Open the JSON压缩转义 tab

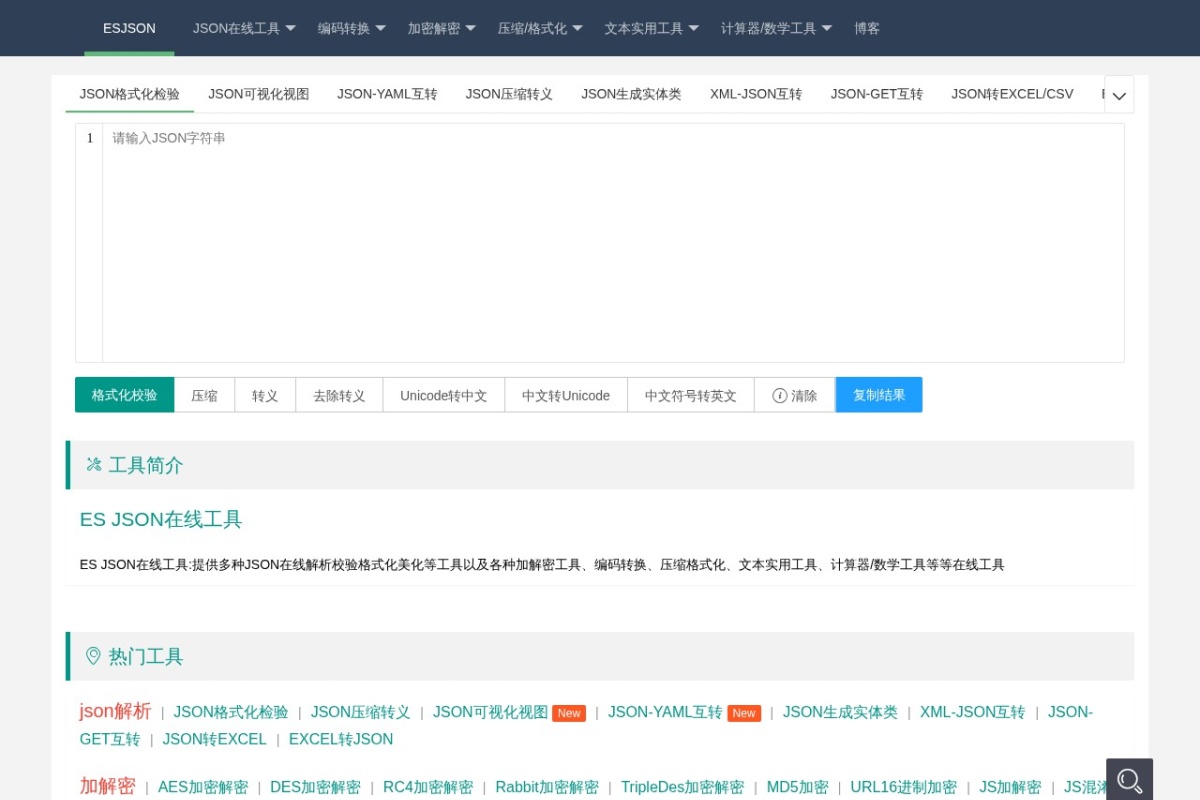pos(509,94)
